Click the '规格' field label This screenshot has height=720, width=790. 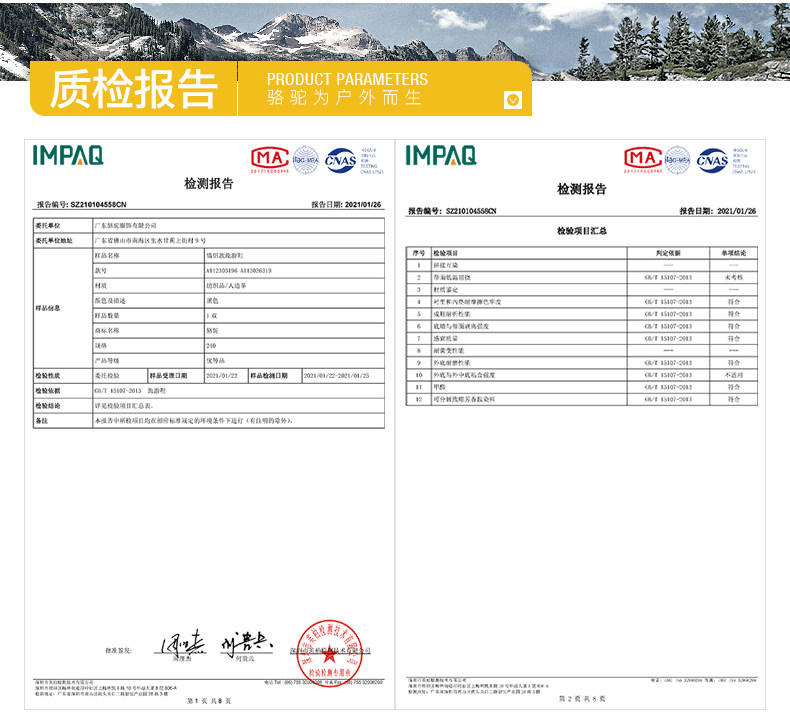pos(101,346)
